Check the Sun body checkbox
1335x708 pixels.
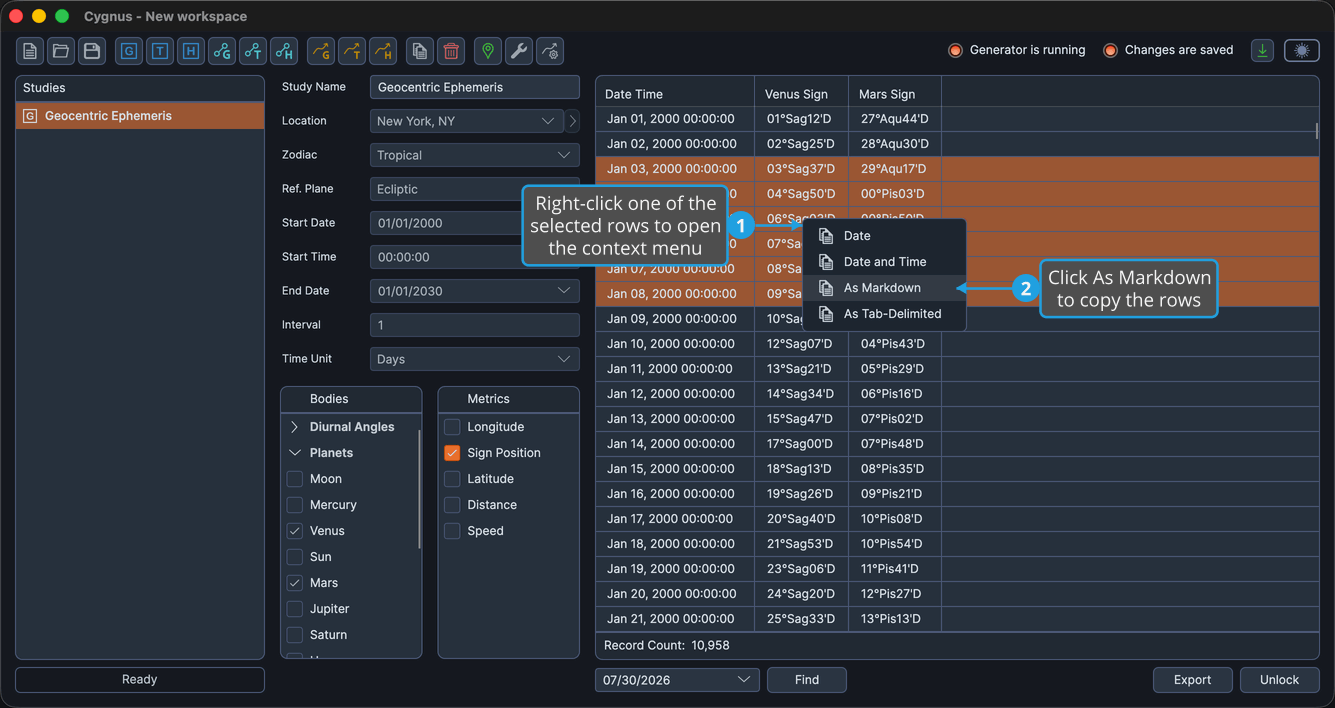click(x=295, y=557)
